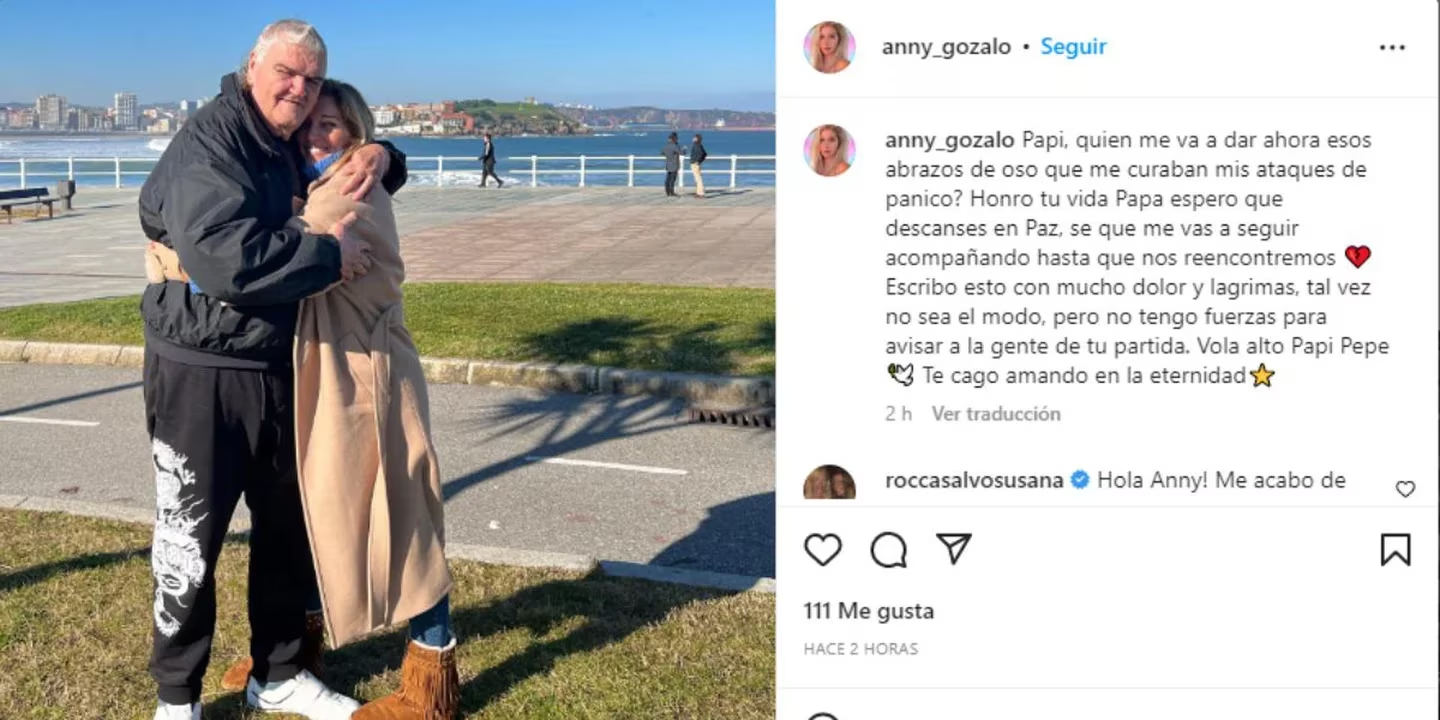The width and height of the screenshot is (1440, 720).
Task: Open comments with the speech bubble icon
Action: (x=888, y=549)
